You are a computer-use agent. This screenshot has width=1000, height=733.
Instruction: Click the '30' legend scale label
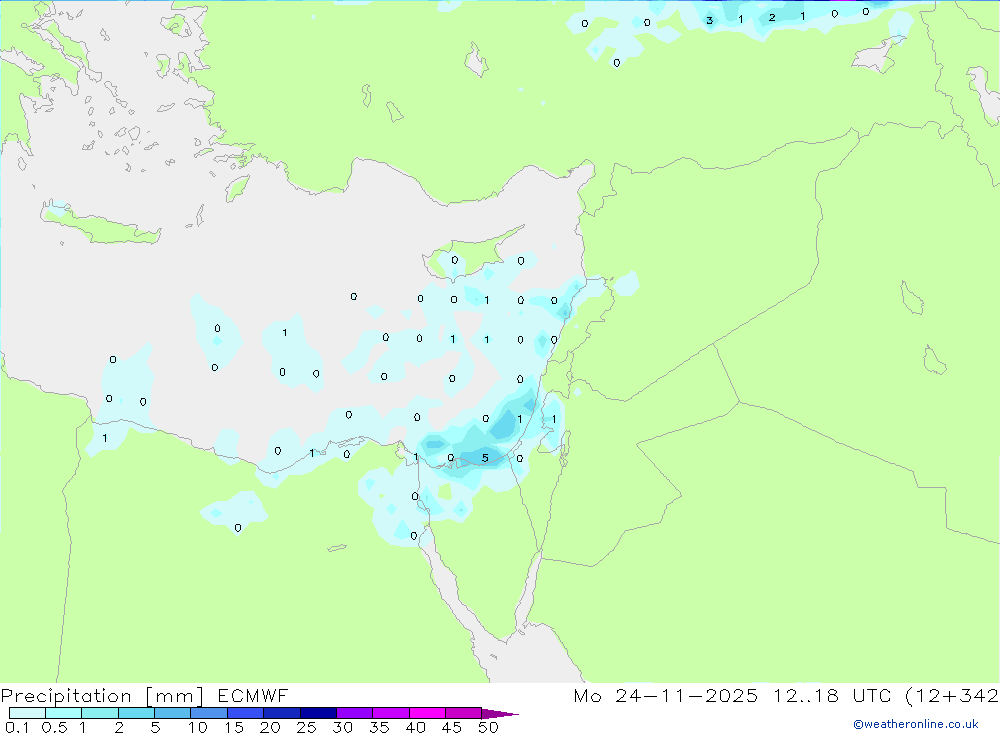[343, 727]
